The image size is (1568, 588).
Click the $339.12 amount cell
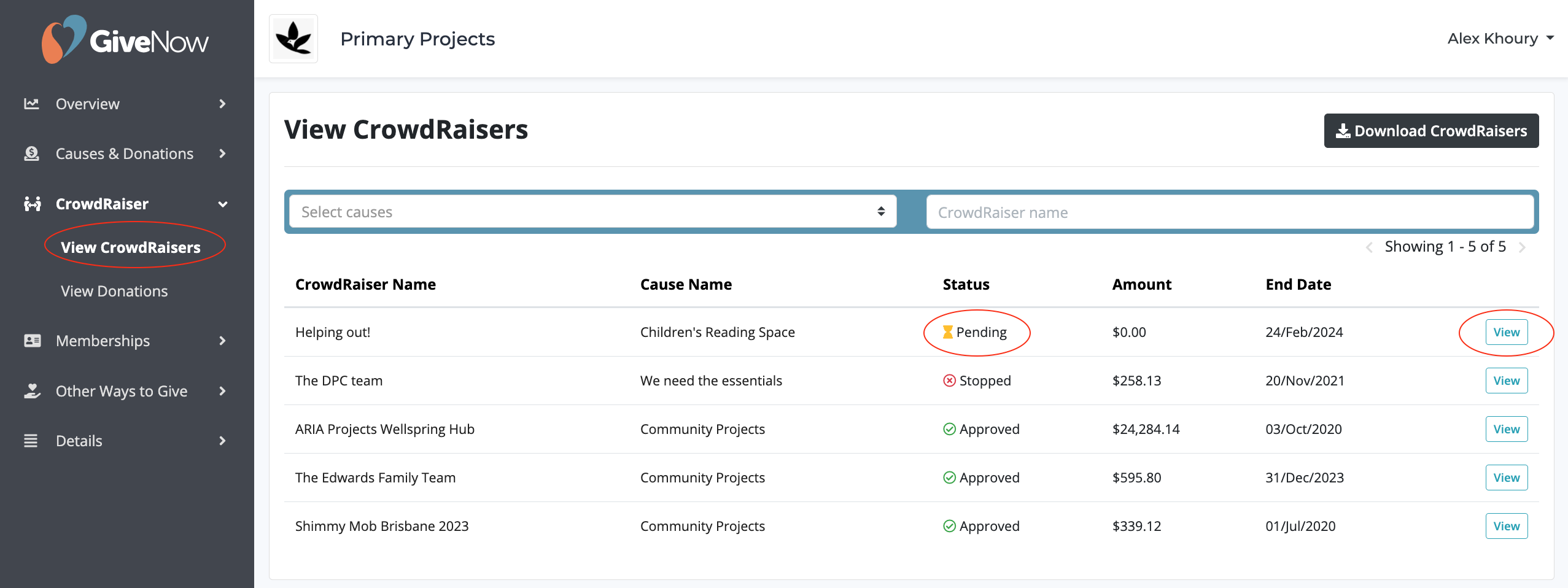(x=1136, y=526)
